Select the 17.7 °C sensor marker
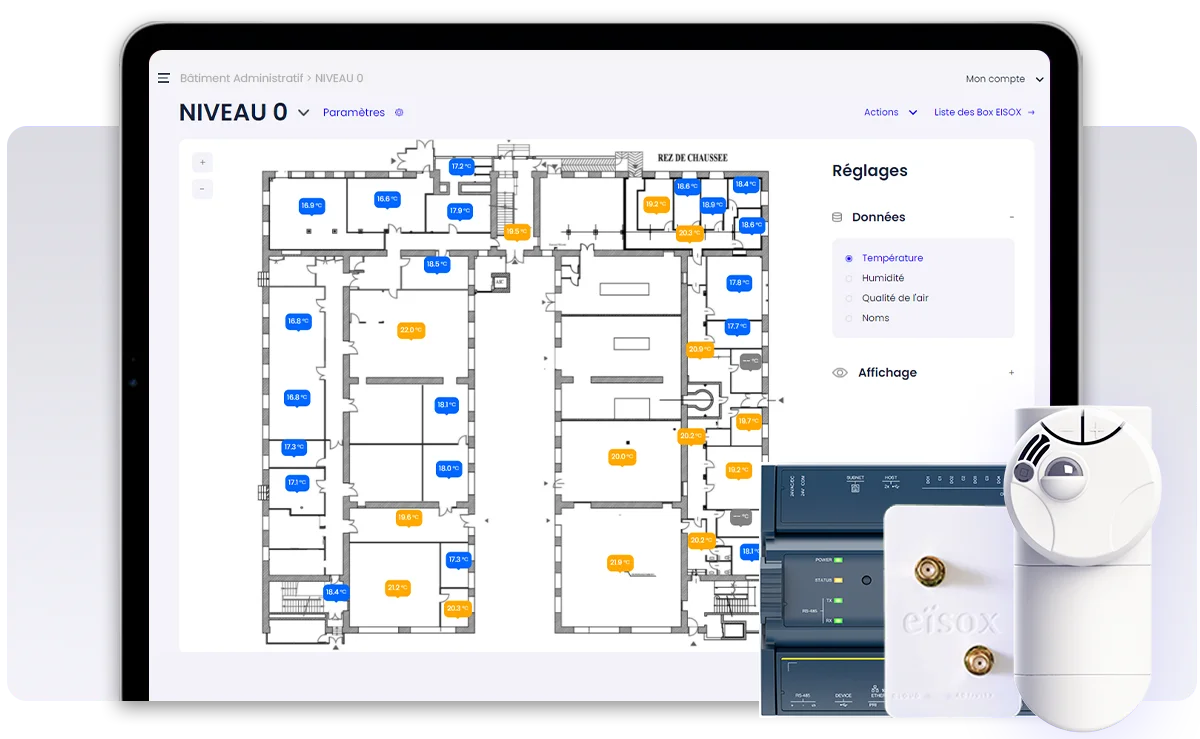Viewport: 1200px width, 739px height. click(x=737, y=326)
